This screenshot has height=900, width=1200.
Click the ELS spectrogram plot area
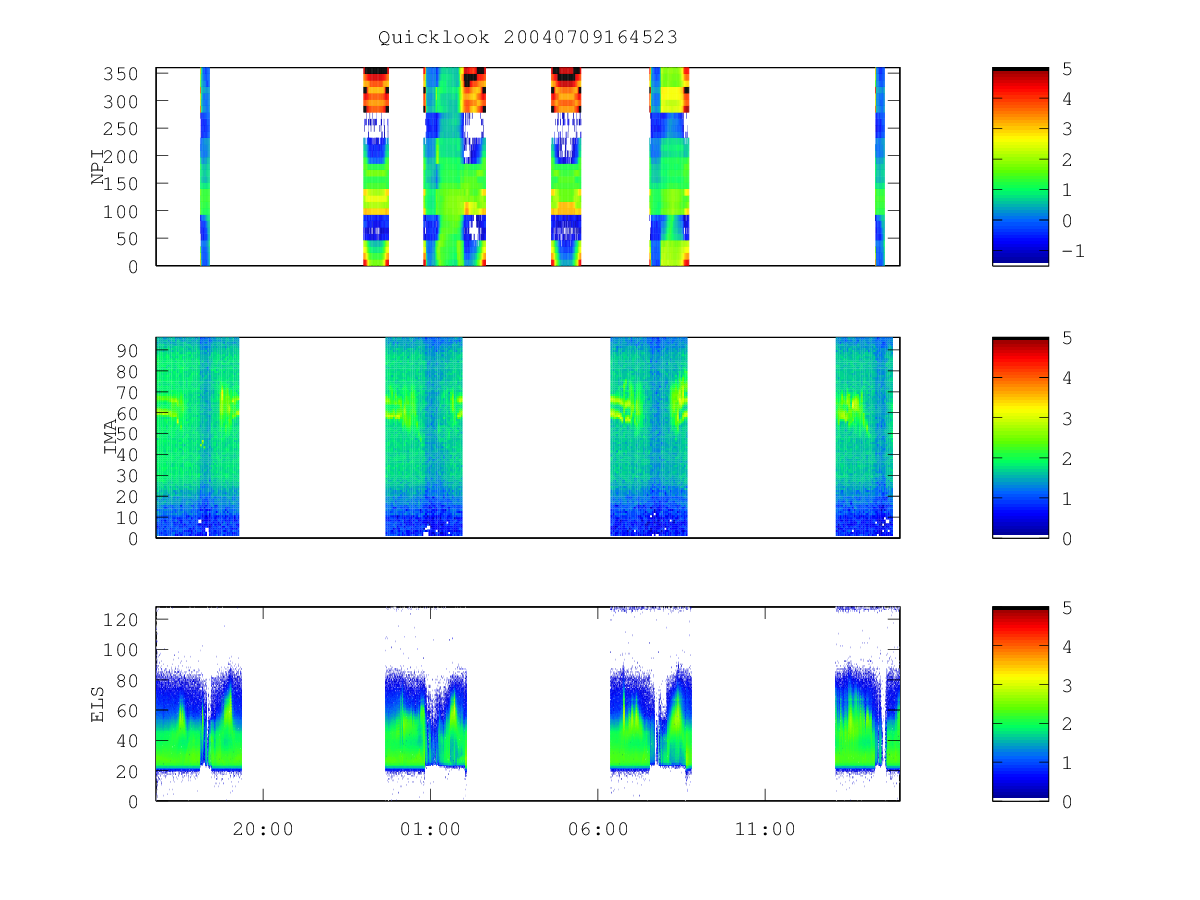click(x=528, y=704)
